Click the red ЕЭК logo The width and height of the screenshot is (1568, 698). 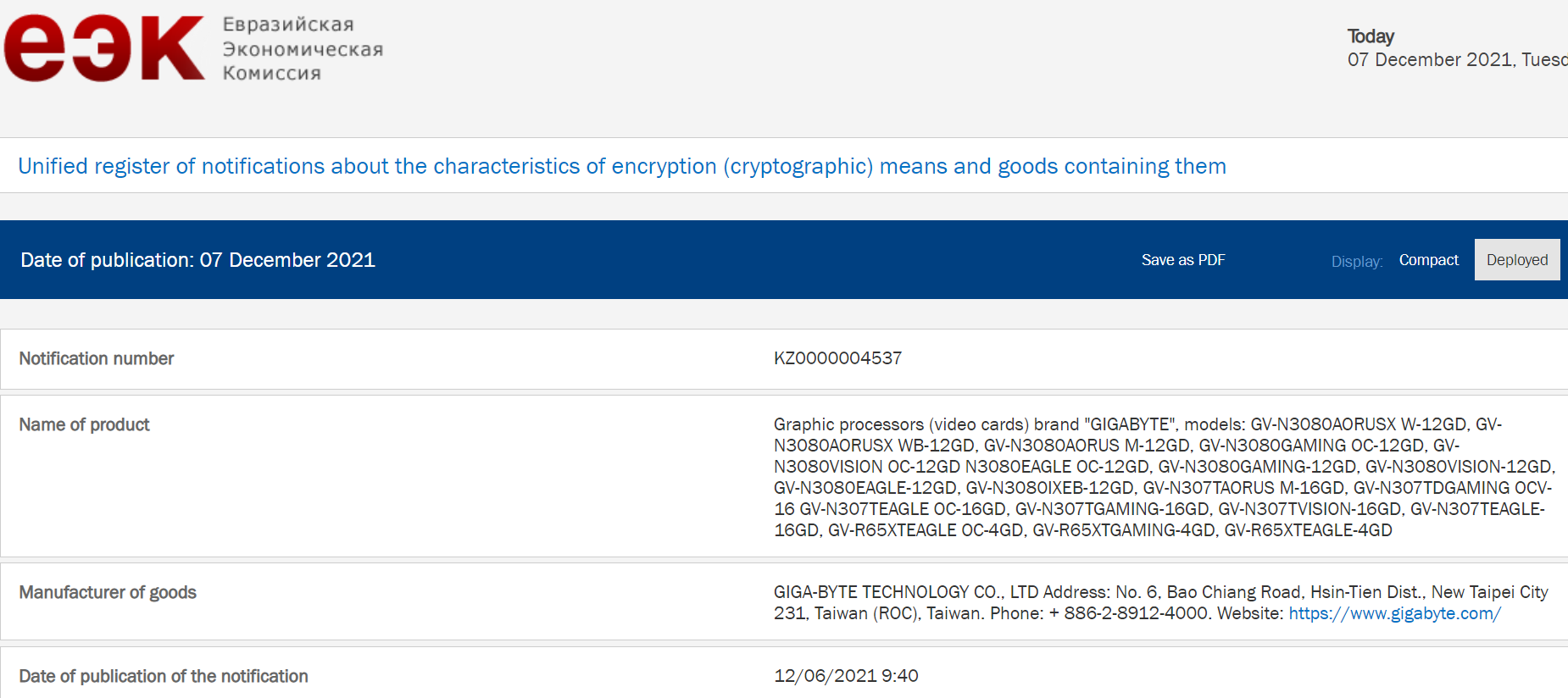(103, 48)
